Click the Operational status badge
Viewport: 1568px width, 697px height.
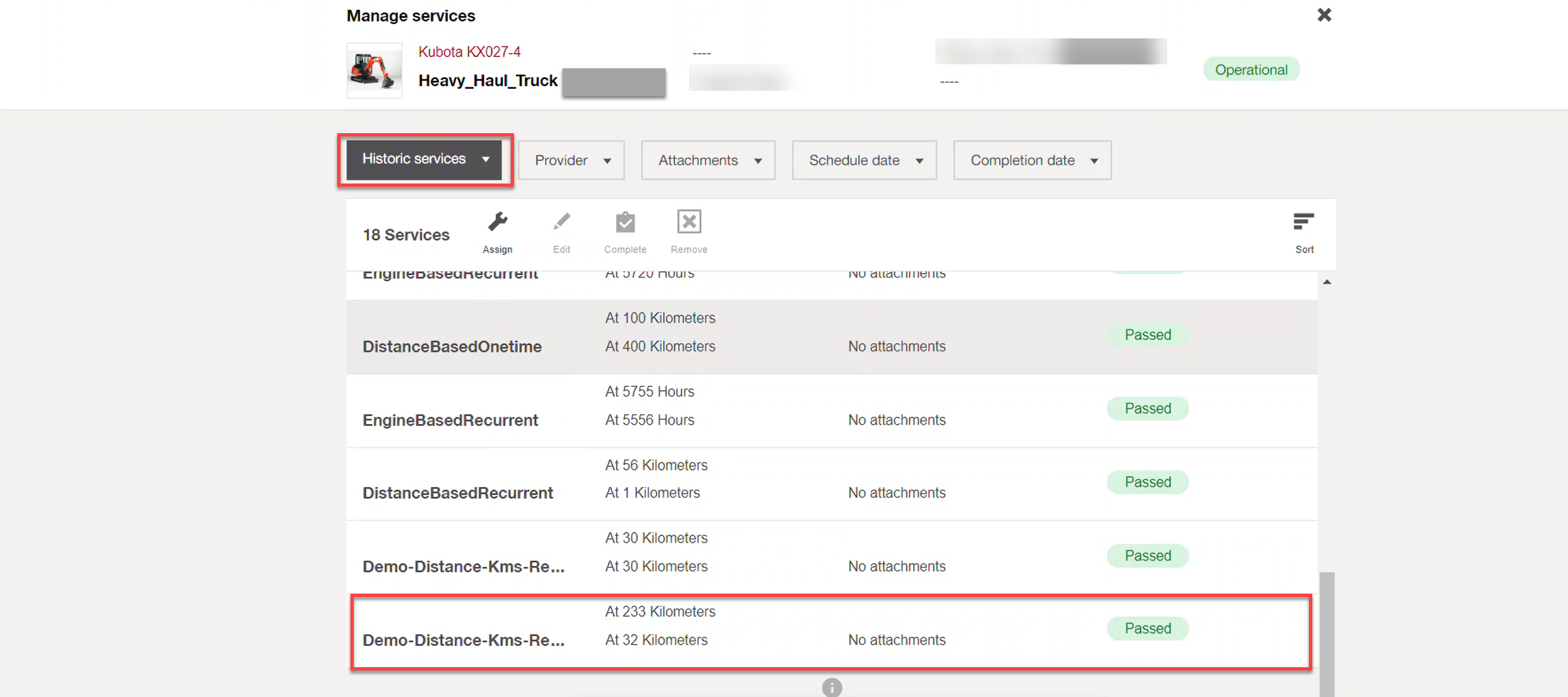tap(1251, 70)
